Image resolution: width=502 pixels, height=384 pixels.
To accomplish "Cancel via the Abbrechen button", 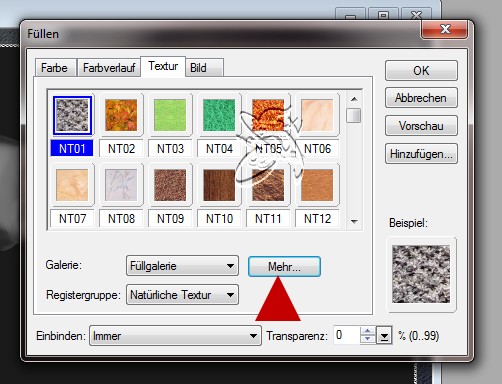I will 421,98.
